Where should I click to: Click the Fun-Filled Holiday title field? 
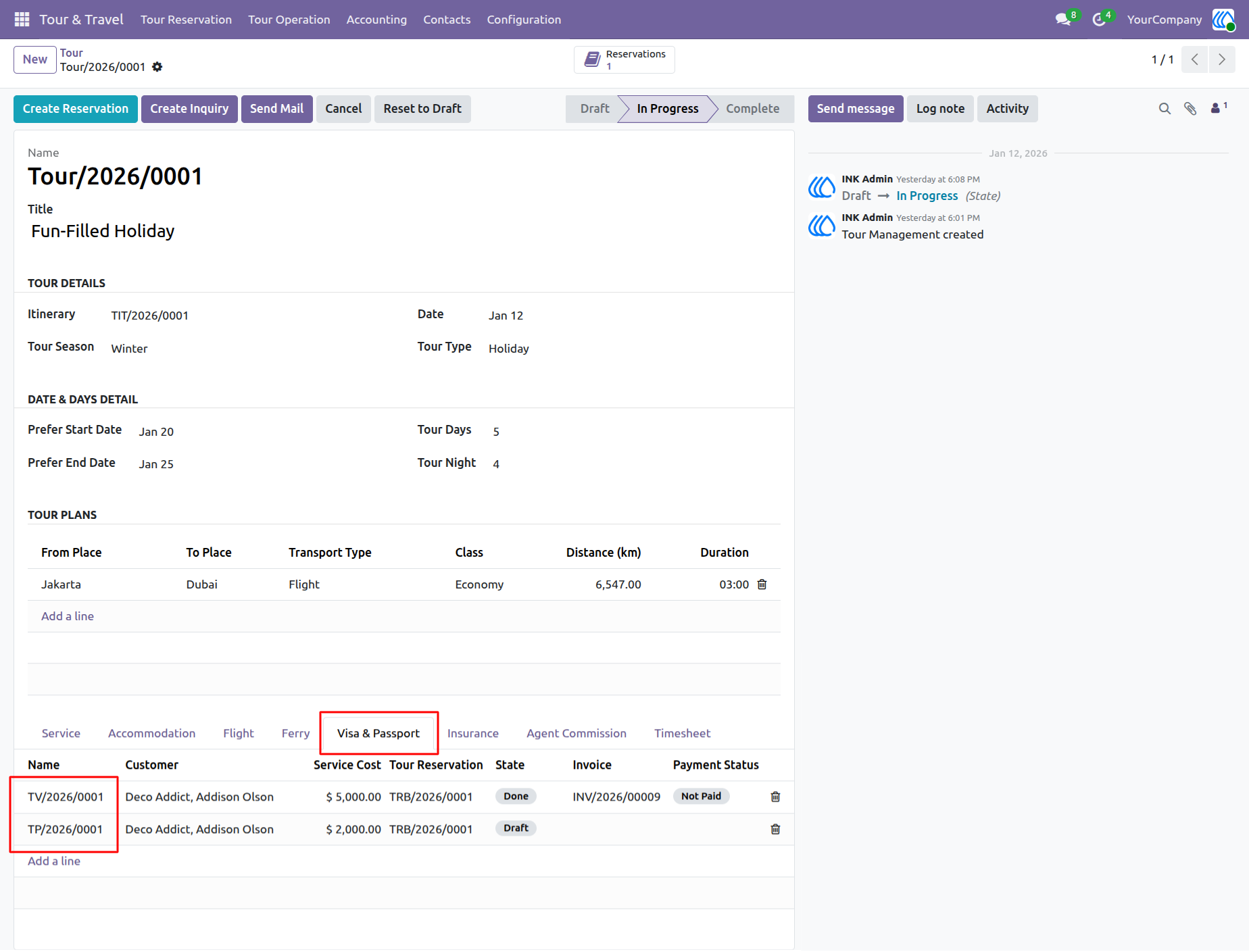[x=403, y=232]
